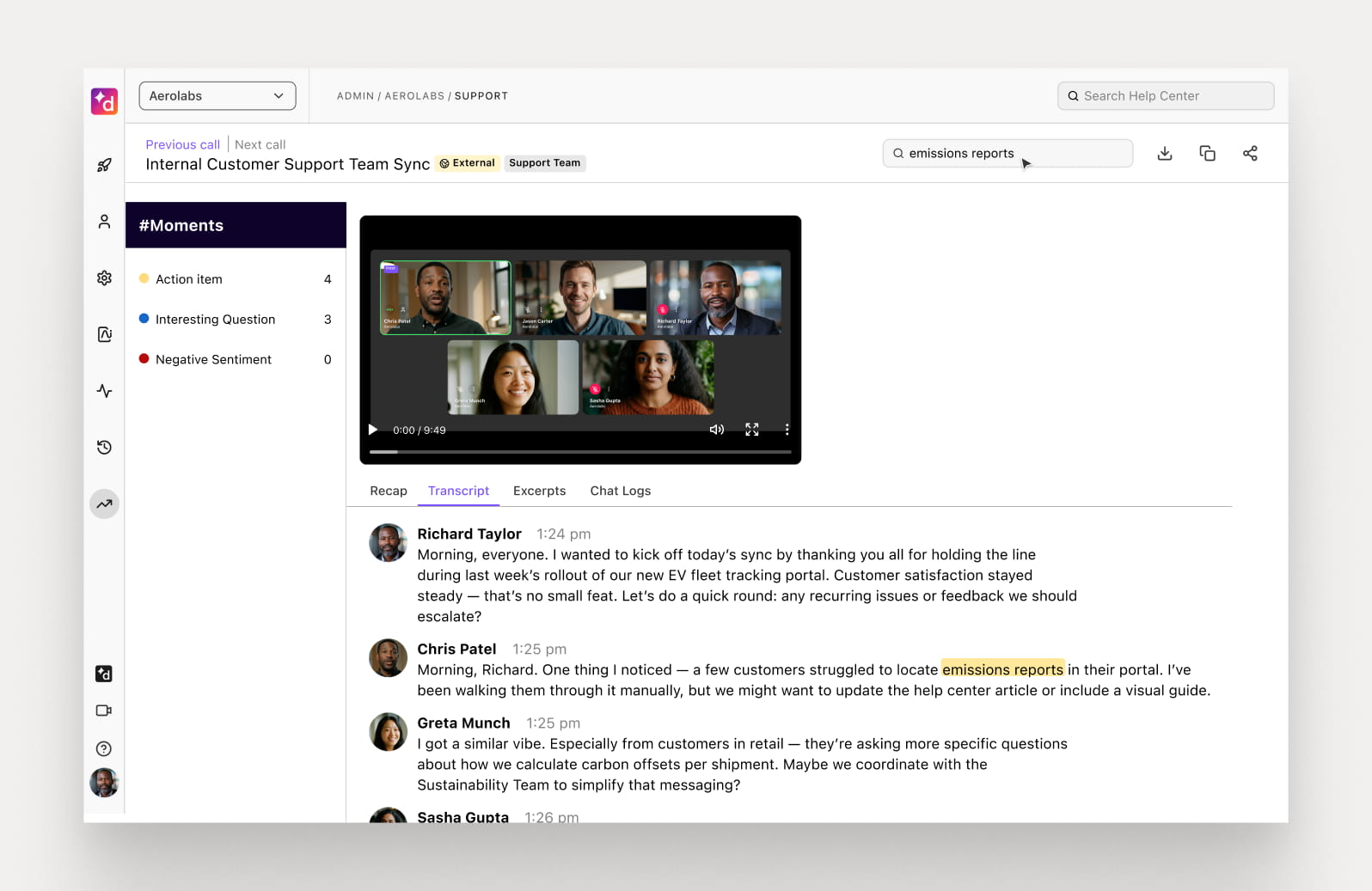Open the video player three-dot menu

(x=787, y=430)
